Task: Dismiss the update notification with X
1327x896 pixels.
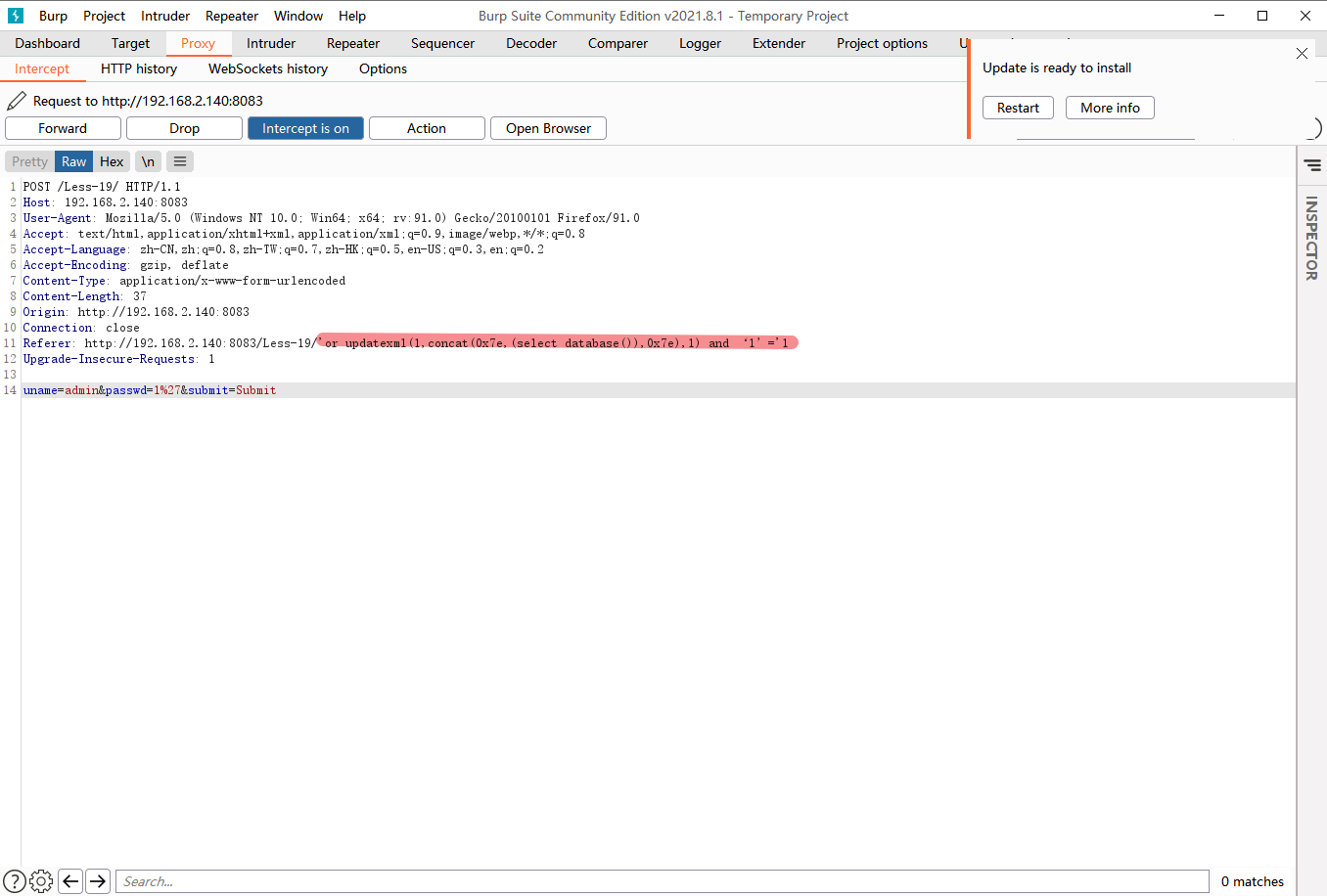Action: [x=1302, y=54]
